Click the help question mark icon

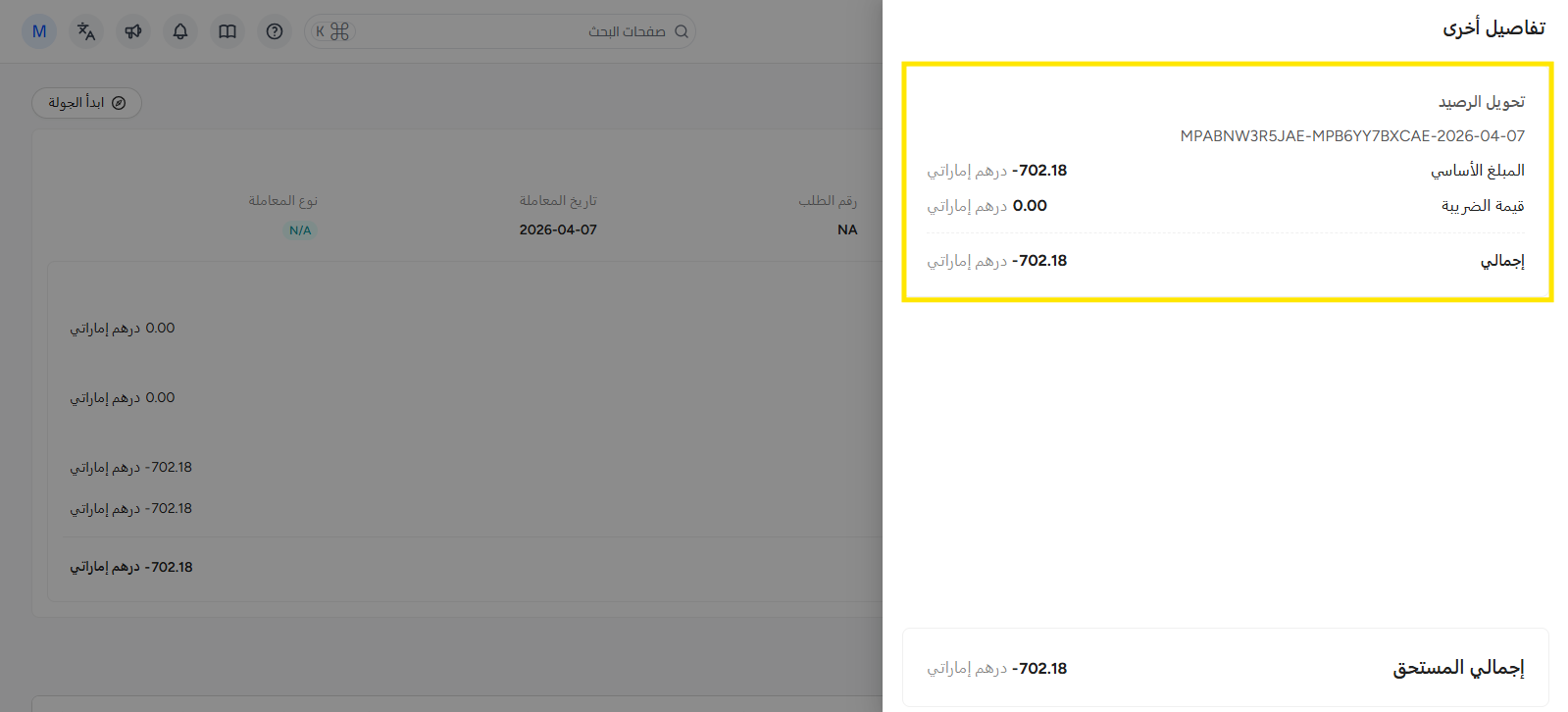pyautogui.click(x=275, y=31)
